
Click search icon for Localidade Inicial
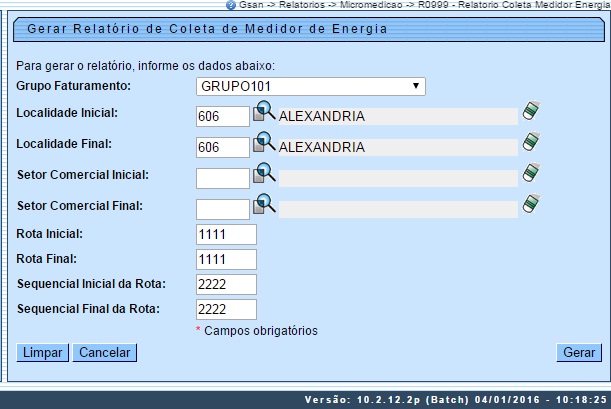tap(263, 113)
